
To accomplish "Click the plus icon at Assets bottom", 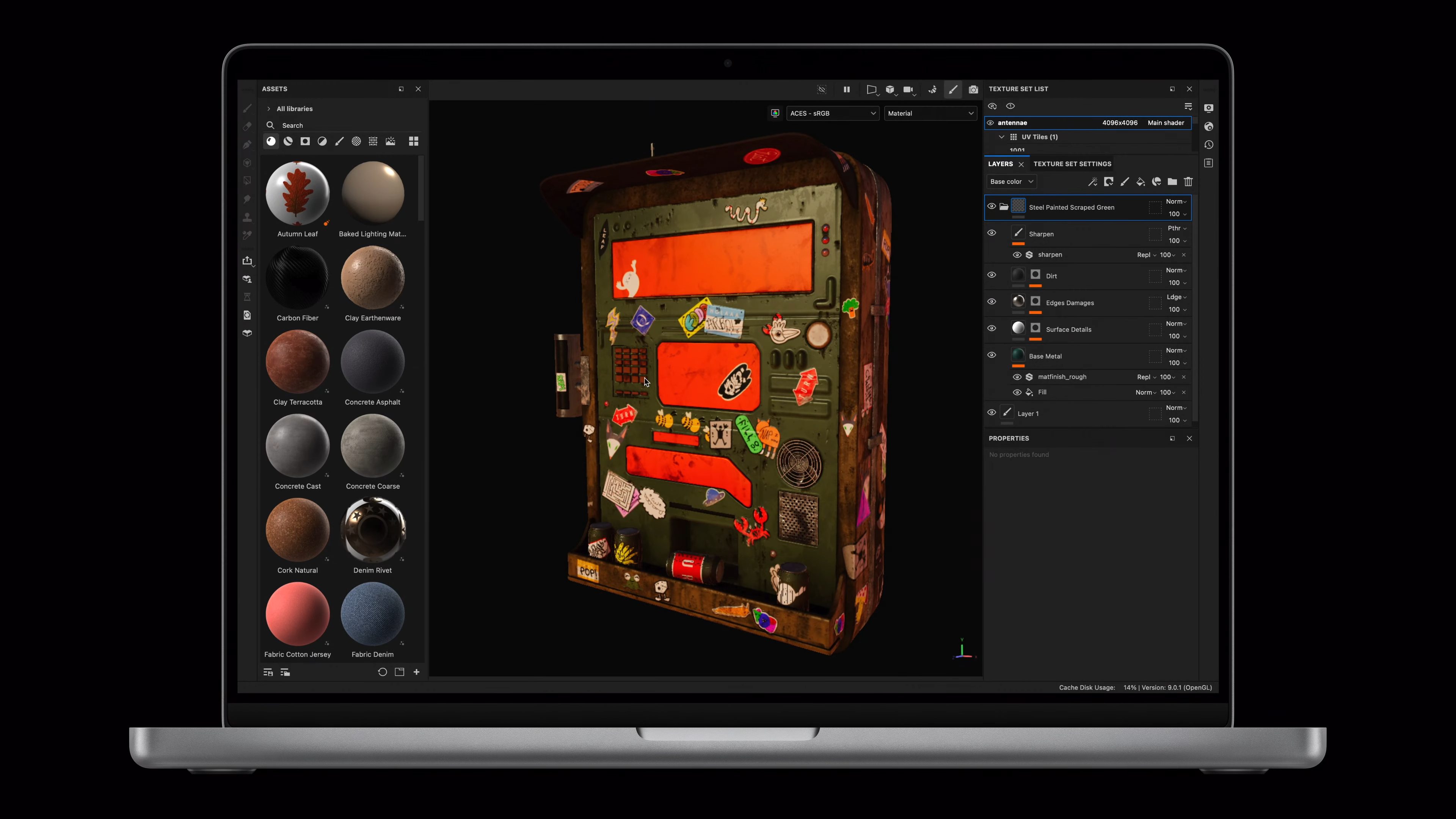I will (417, 672).
